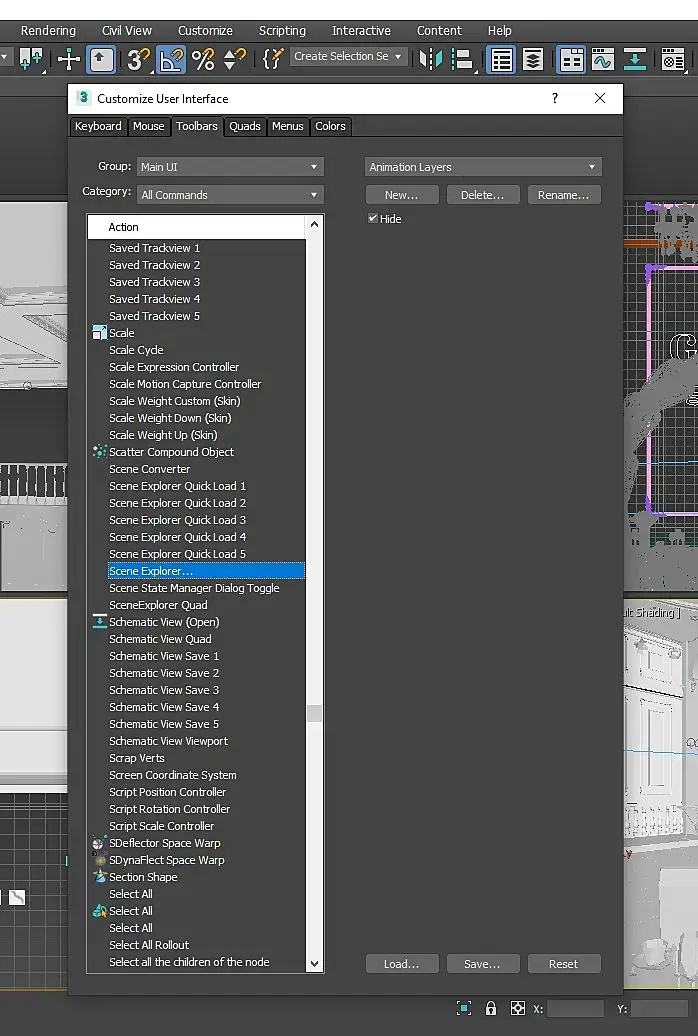Toggle Selection Lock padlock icon
The height and width of the screenshot is (1036, 698).
[x=490, y=1008]
